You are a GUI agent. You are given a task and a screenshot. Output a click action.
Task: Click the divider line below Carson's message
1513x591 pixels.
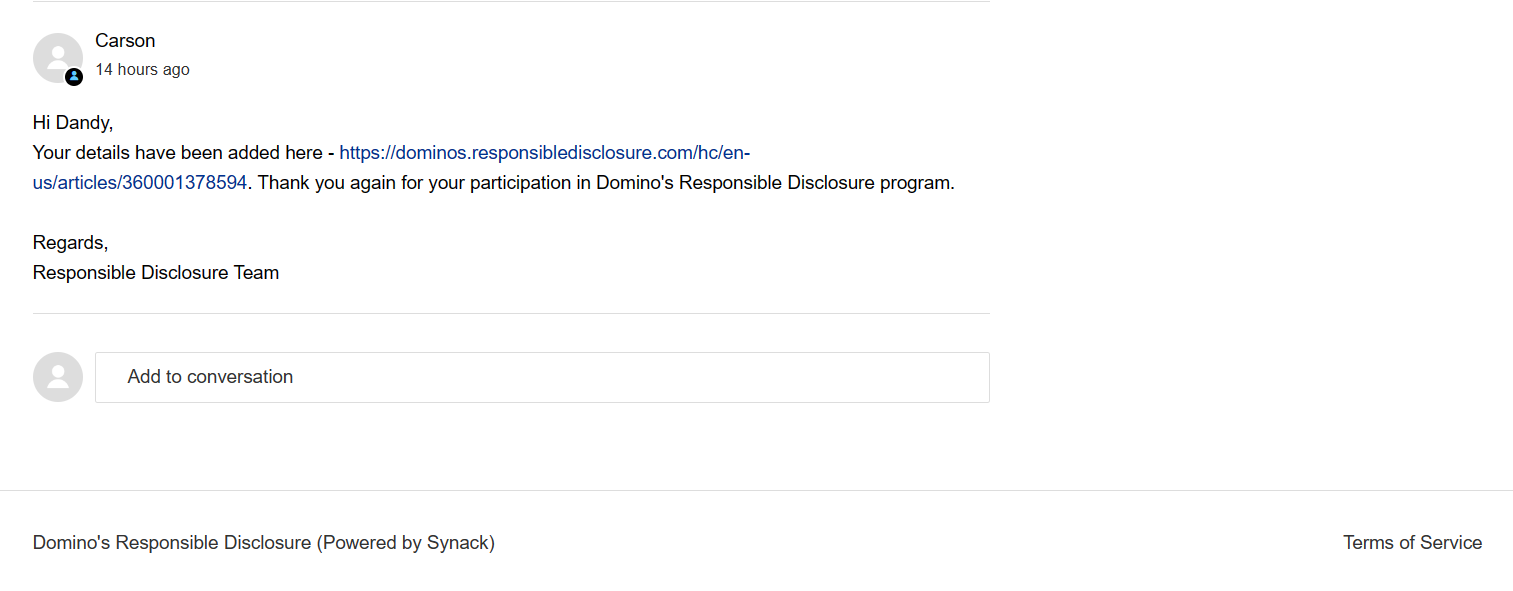pos(511,313)
